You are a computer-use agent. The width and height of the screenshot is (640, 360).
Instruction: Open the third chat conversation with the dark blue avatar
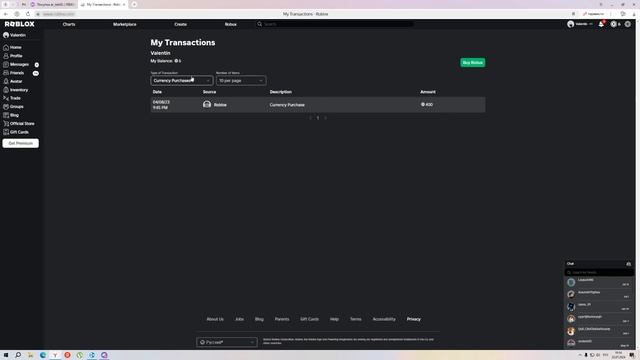point(599,307)
